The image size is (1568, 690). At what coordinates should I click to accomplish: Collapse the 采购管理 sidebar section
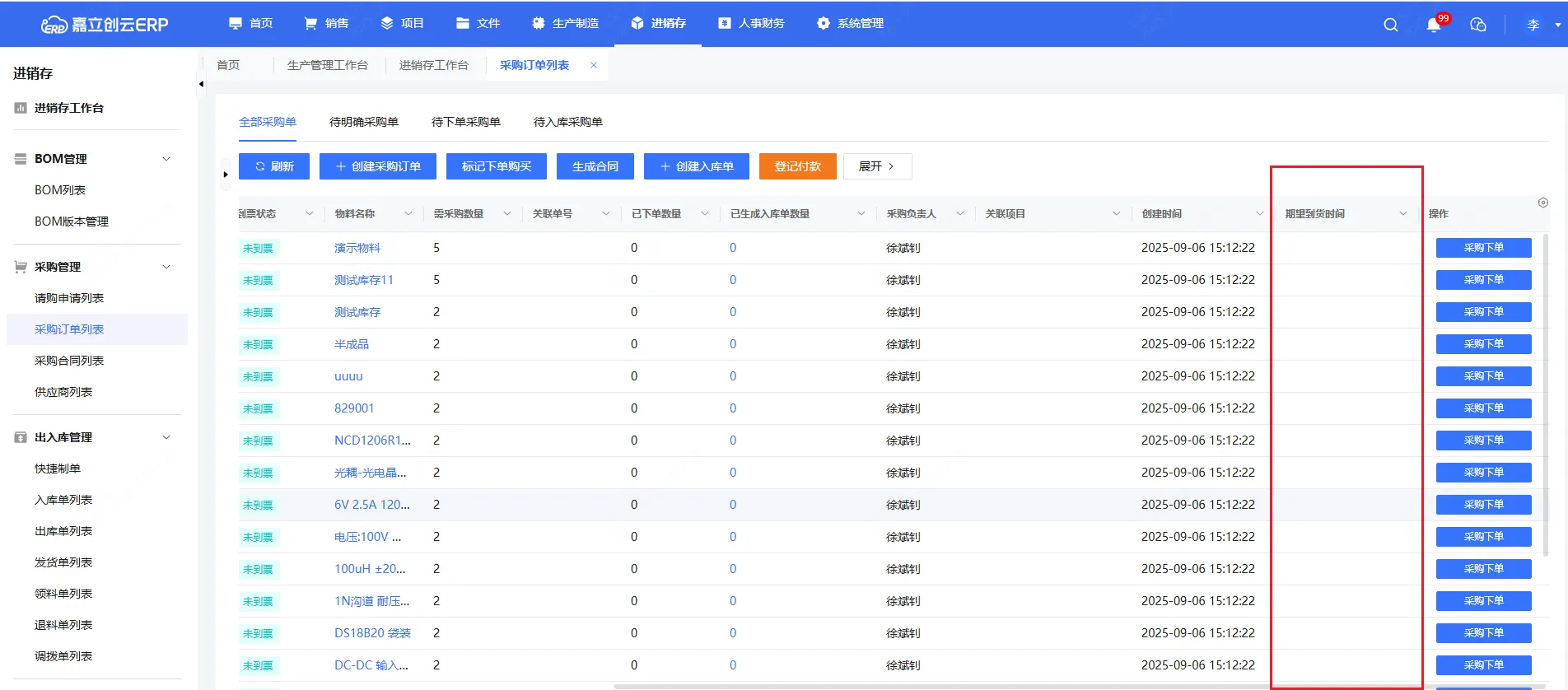166,267
